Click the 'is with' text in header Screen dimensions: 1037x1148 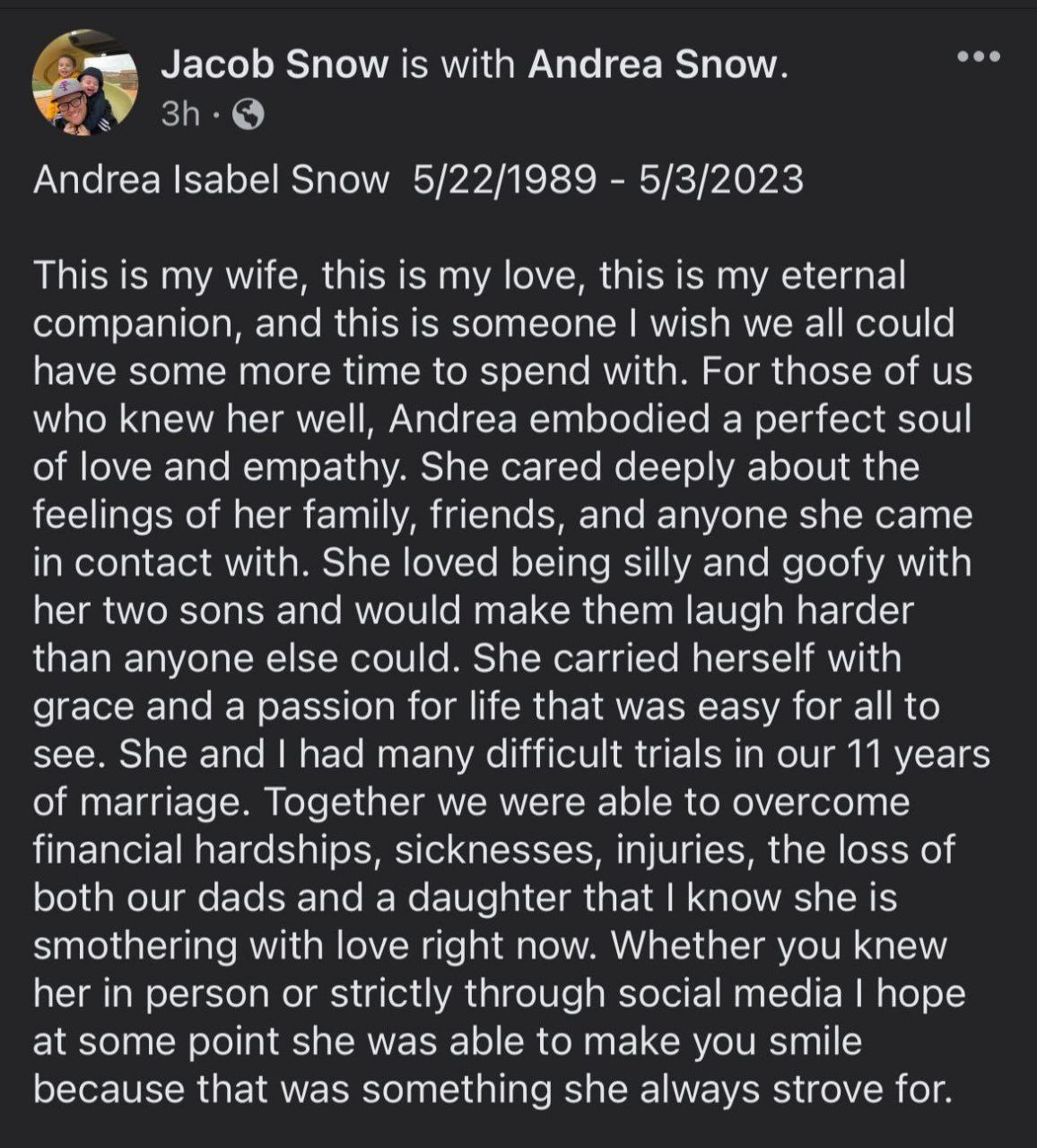[x=458, y=65]
